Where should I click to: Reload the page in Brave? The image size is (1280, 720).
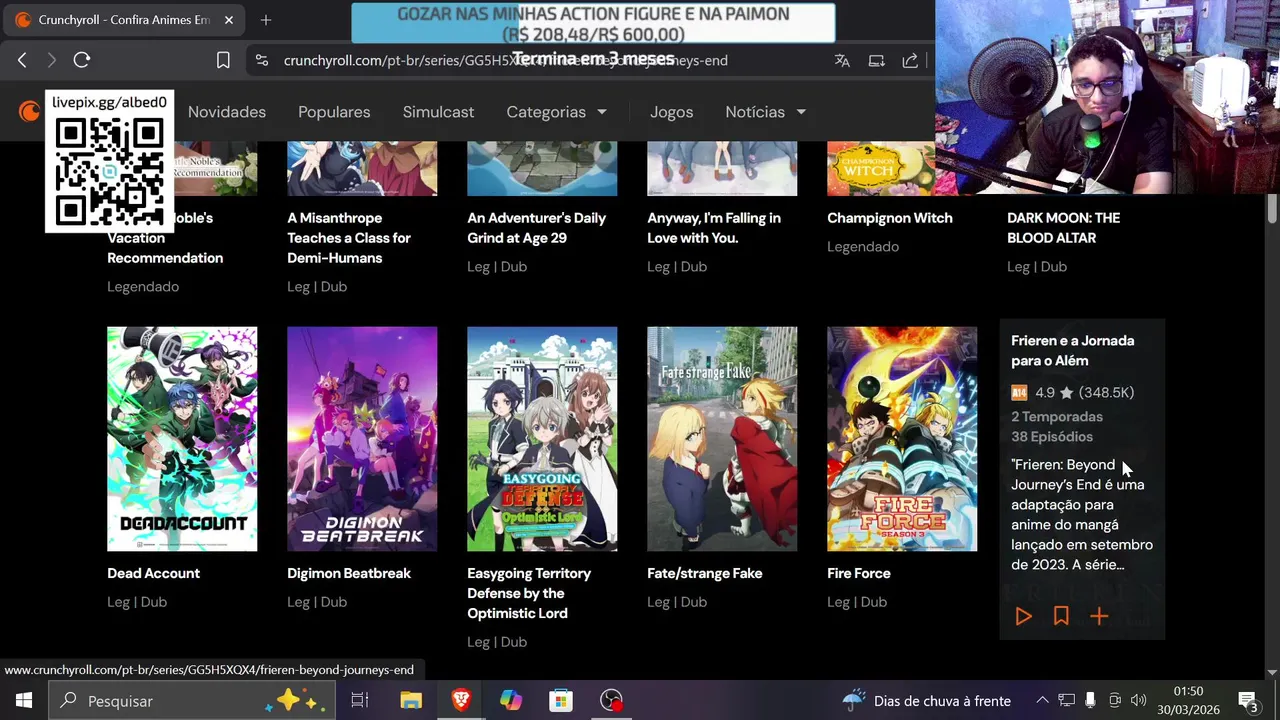pos(82,60)
